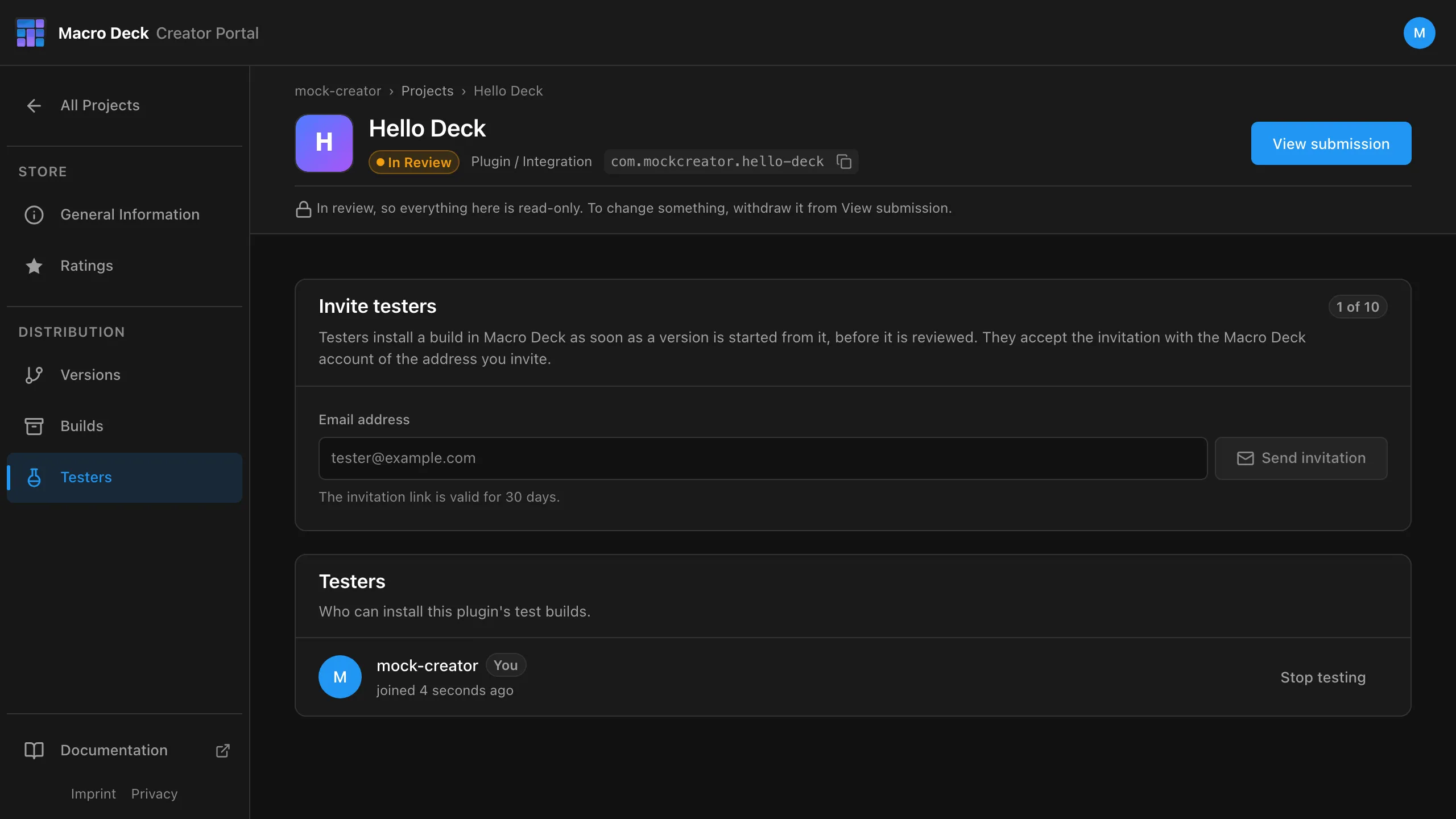
Task: Click View submission button
Action: pyautogui.click(x=1331, y=143)
